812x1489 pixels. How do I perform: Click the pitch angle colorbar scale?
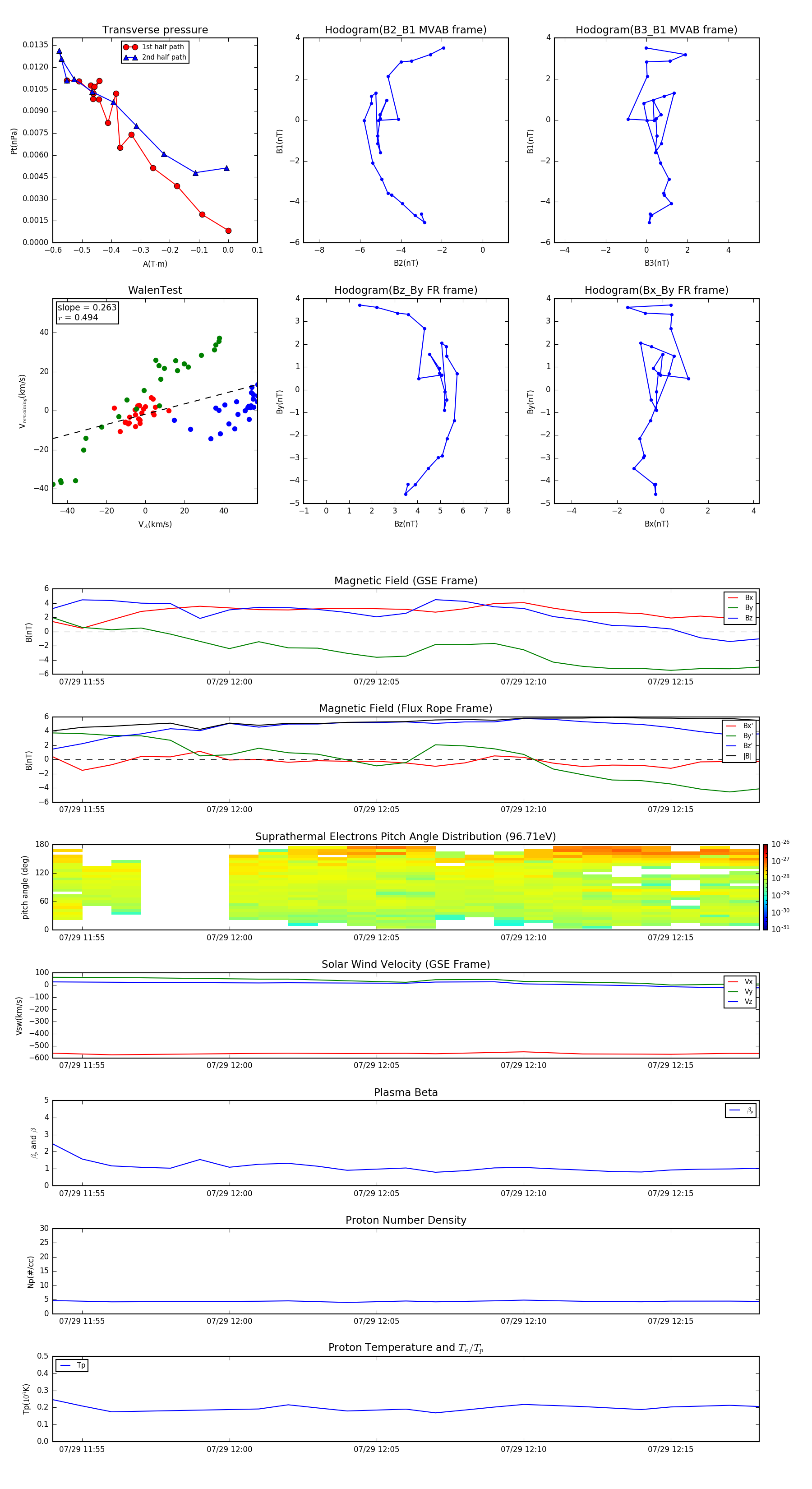765,887
